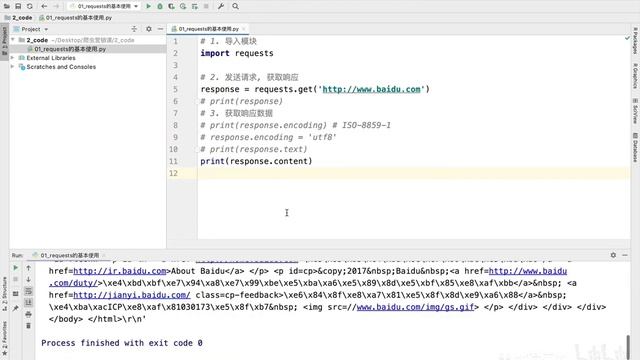
Task: Print console output with the printer icon
Action: pyautogui.click(x=28, y=314)
